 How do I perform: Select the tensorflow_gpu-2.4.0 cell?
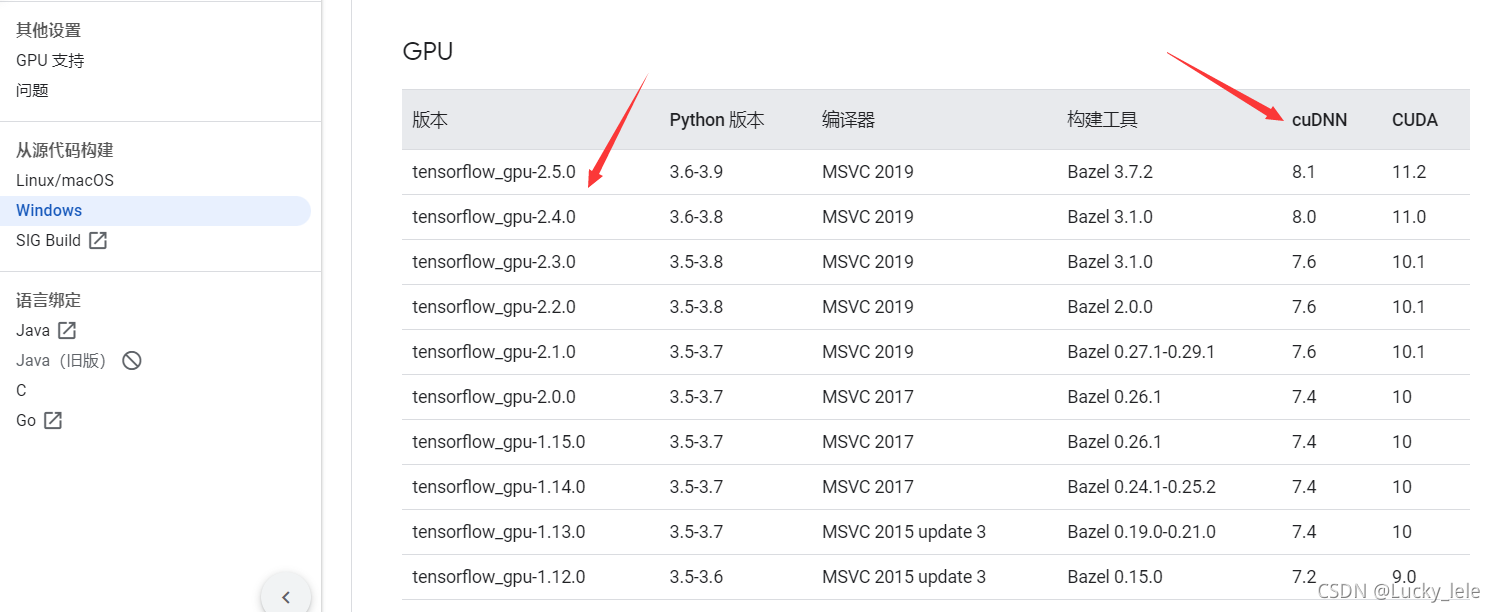(x=494, y=217)
